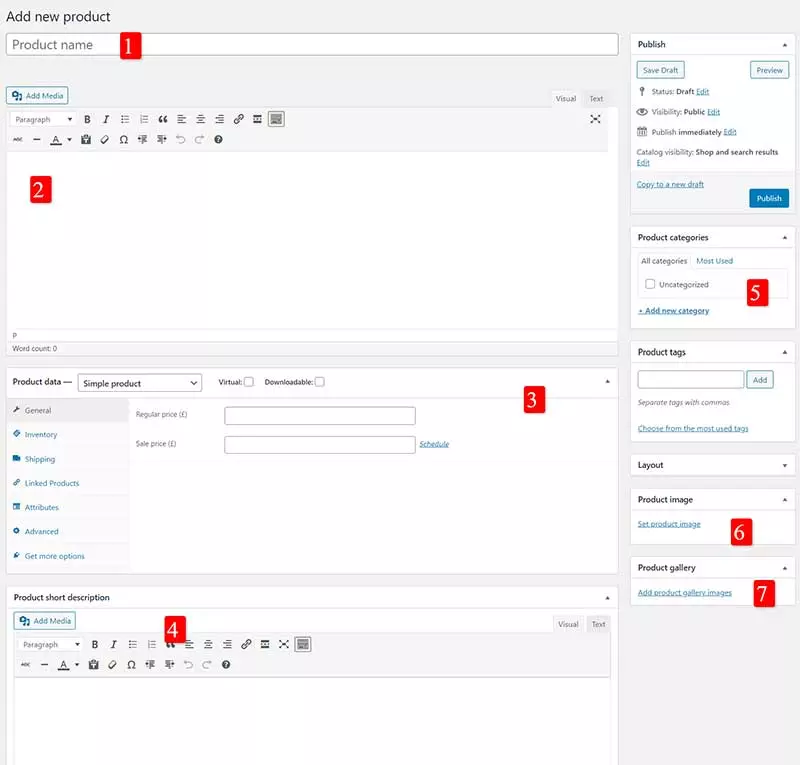Collapse the Product categories panel
This screenshot has height=765, width=800.
click(x=785, y=238)
